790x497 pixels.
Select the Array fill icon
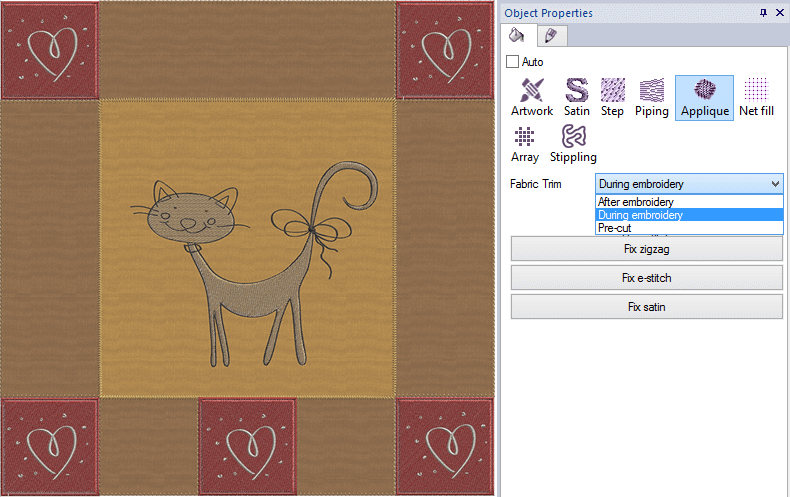click(525, 144)
